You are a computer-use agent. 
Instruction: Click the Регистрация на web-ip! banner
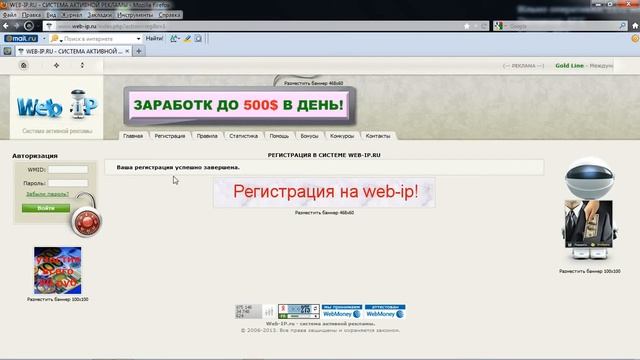[324, 192]
